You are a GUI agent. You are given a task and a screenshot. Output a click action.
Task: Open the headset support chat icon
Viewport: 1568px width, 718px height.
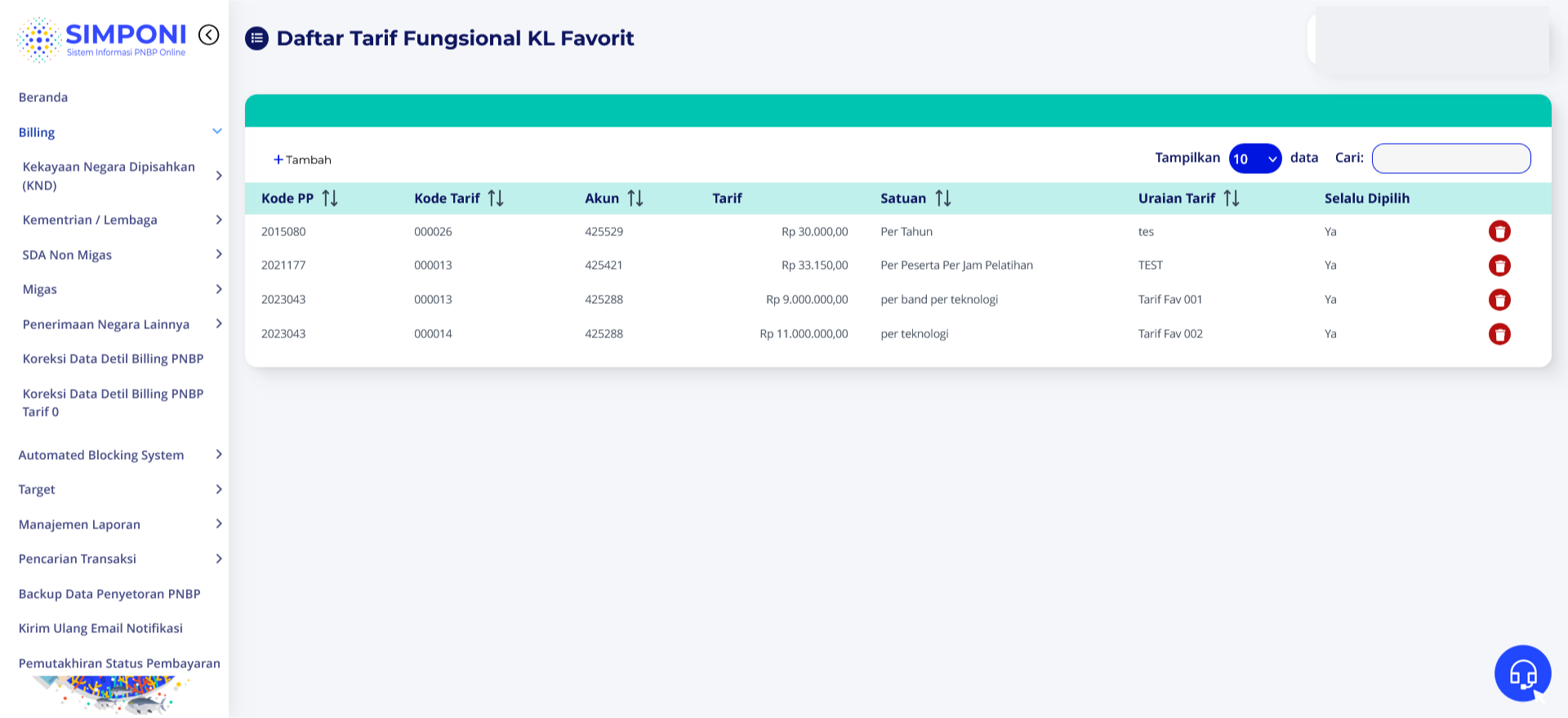(1522, 674)
